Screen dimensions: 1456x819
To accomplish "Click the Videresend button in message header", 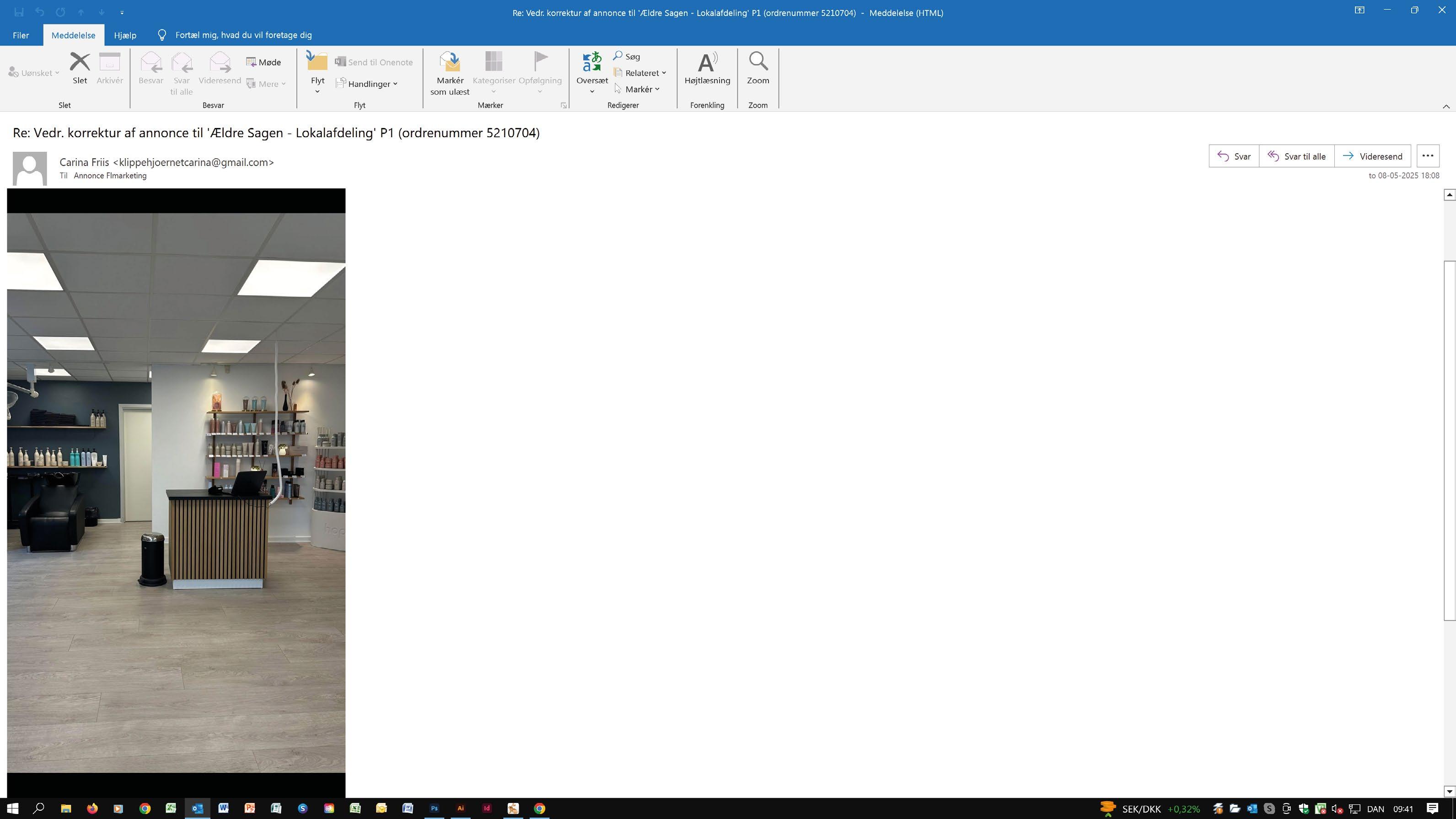I will coord(1372,156).
